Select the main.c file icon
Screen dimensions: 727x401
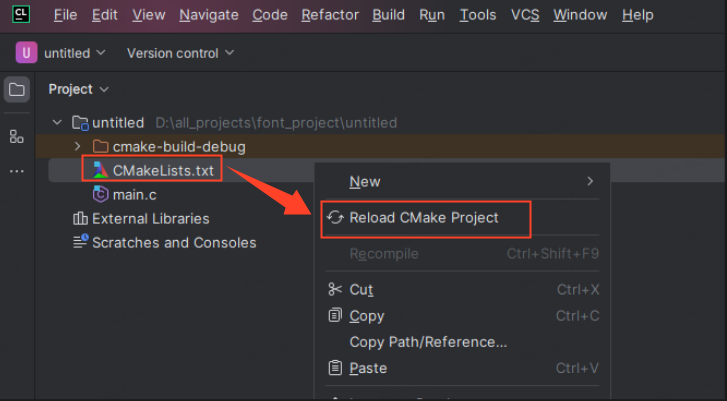coord(100,194)
